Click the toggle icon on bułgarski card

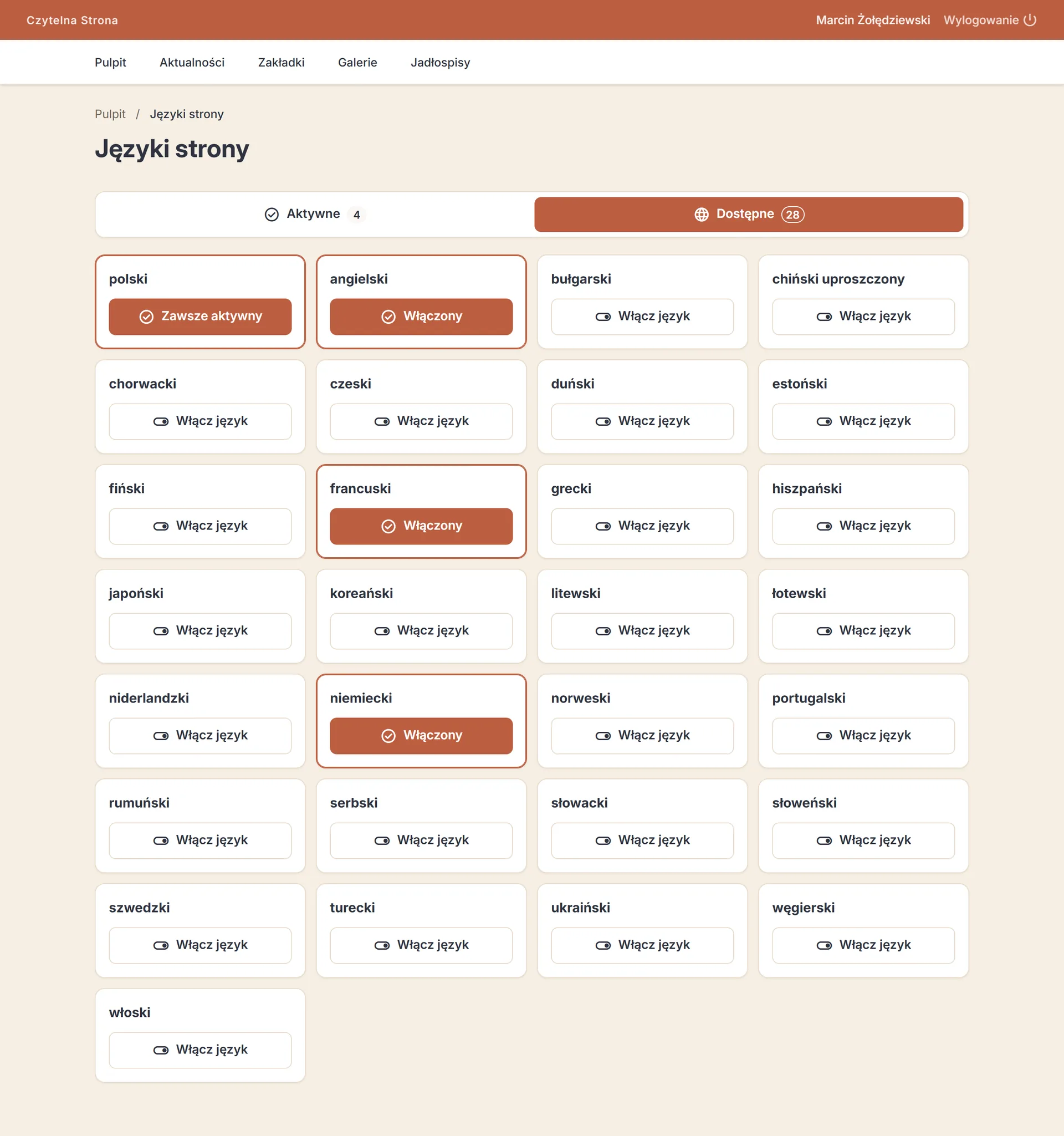point(603,317)
